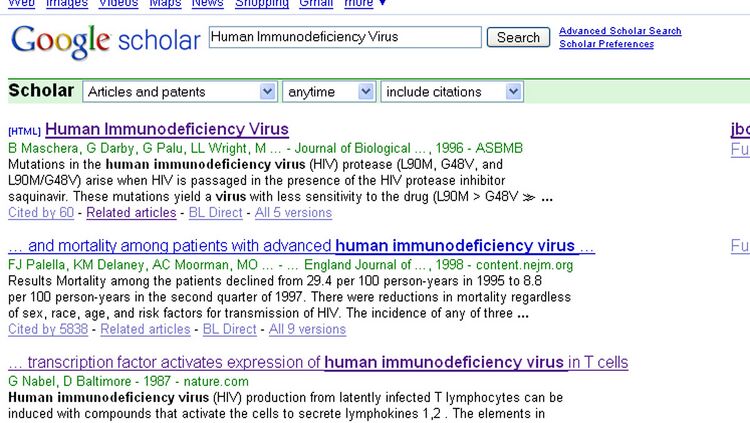Open the Gmail link in top bar
The width and height of the screenshot is (750, 423).
(317, 4)
